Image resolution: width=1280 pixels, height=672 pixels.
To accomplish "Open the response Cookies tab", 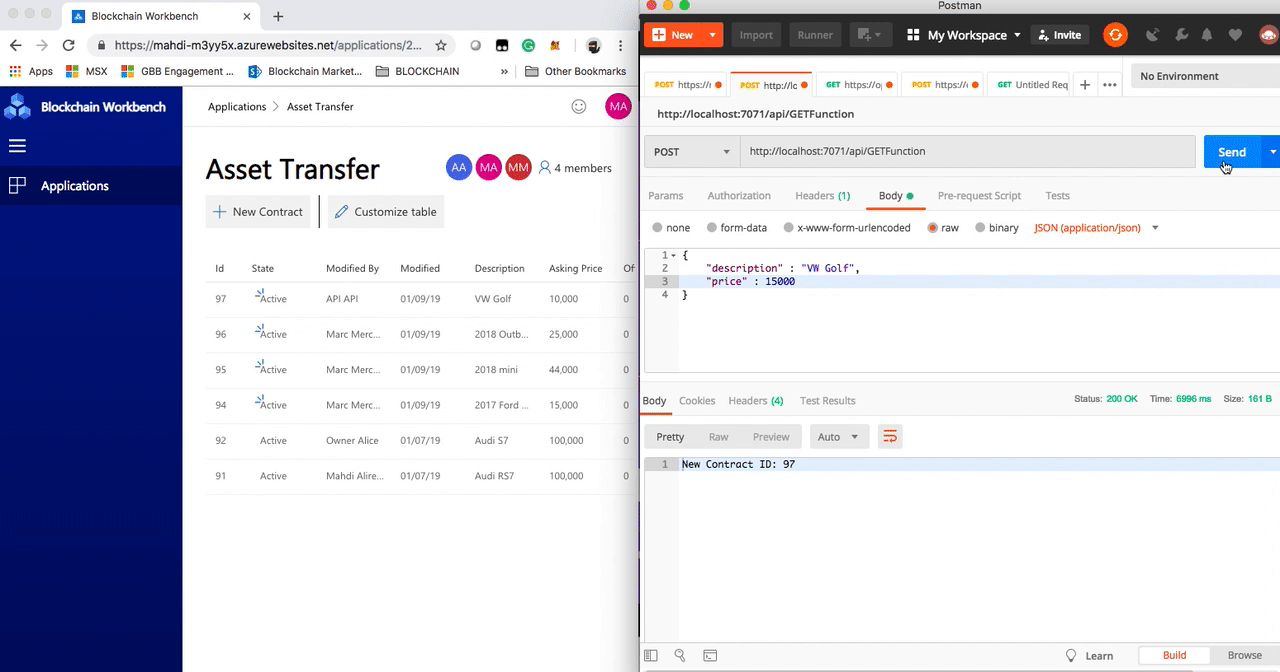I will (x=697, y=401).
